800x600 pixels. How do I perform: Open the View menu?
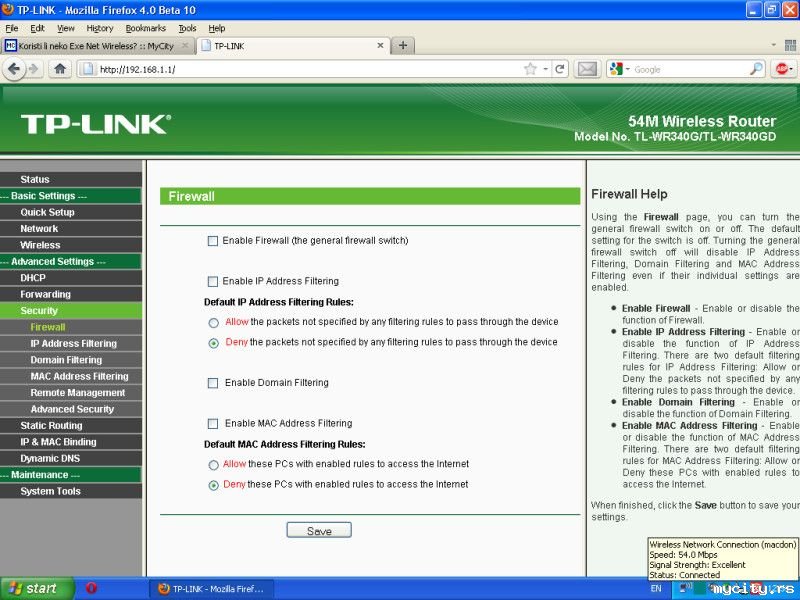click(x=66, y=28)
